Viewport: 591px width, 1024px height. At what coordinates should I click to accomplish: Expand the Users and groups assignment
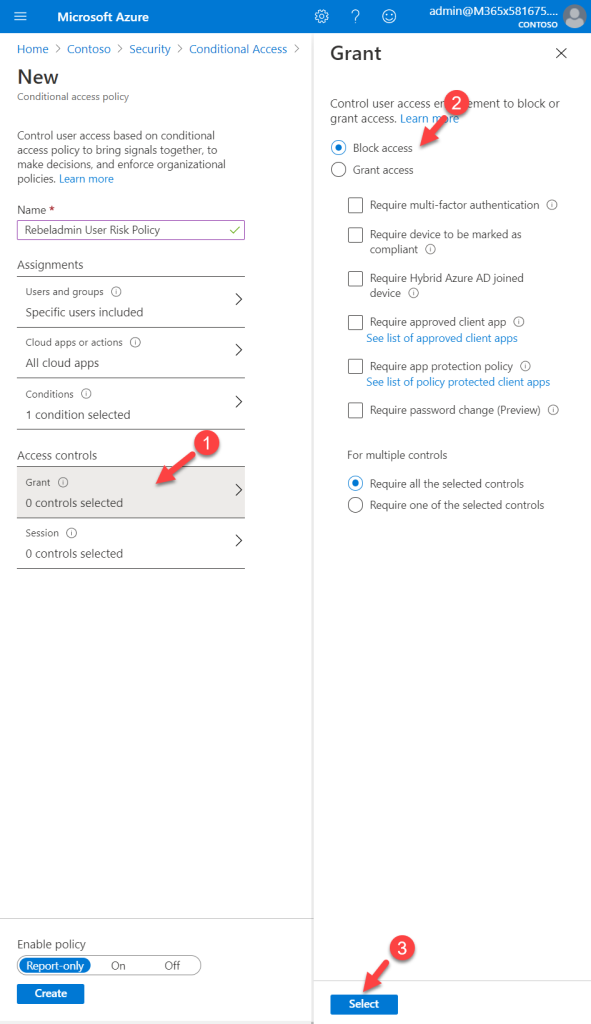click(130, 303)
